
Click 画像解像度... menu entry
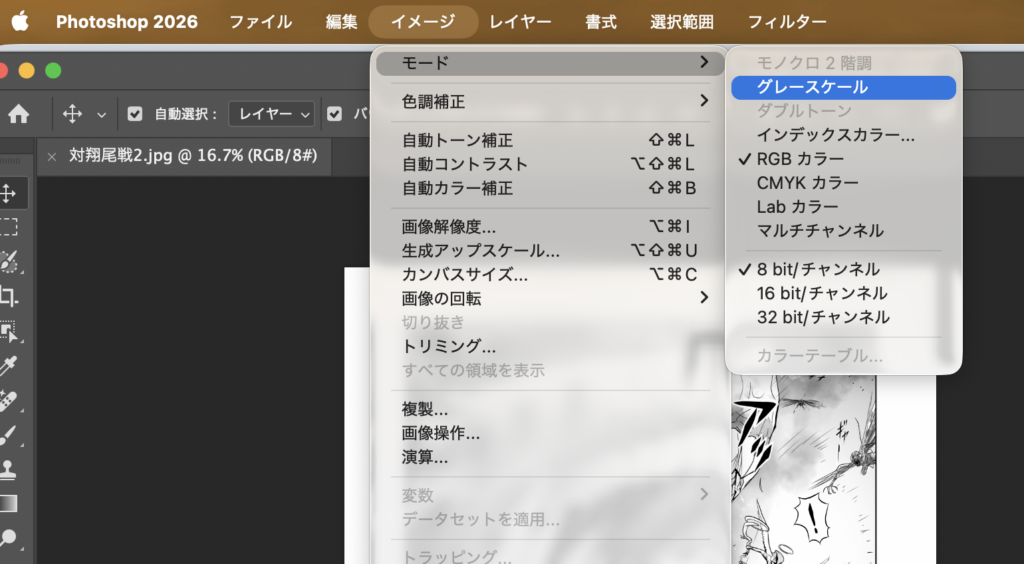[449, 226]
